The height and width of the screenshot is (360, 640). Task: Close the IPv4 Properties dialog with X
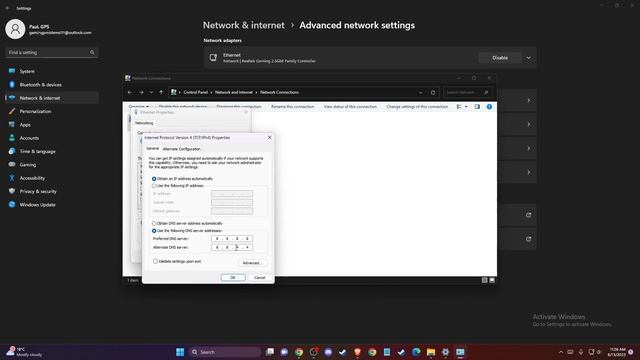[269, 138]
